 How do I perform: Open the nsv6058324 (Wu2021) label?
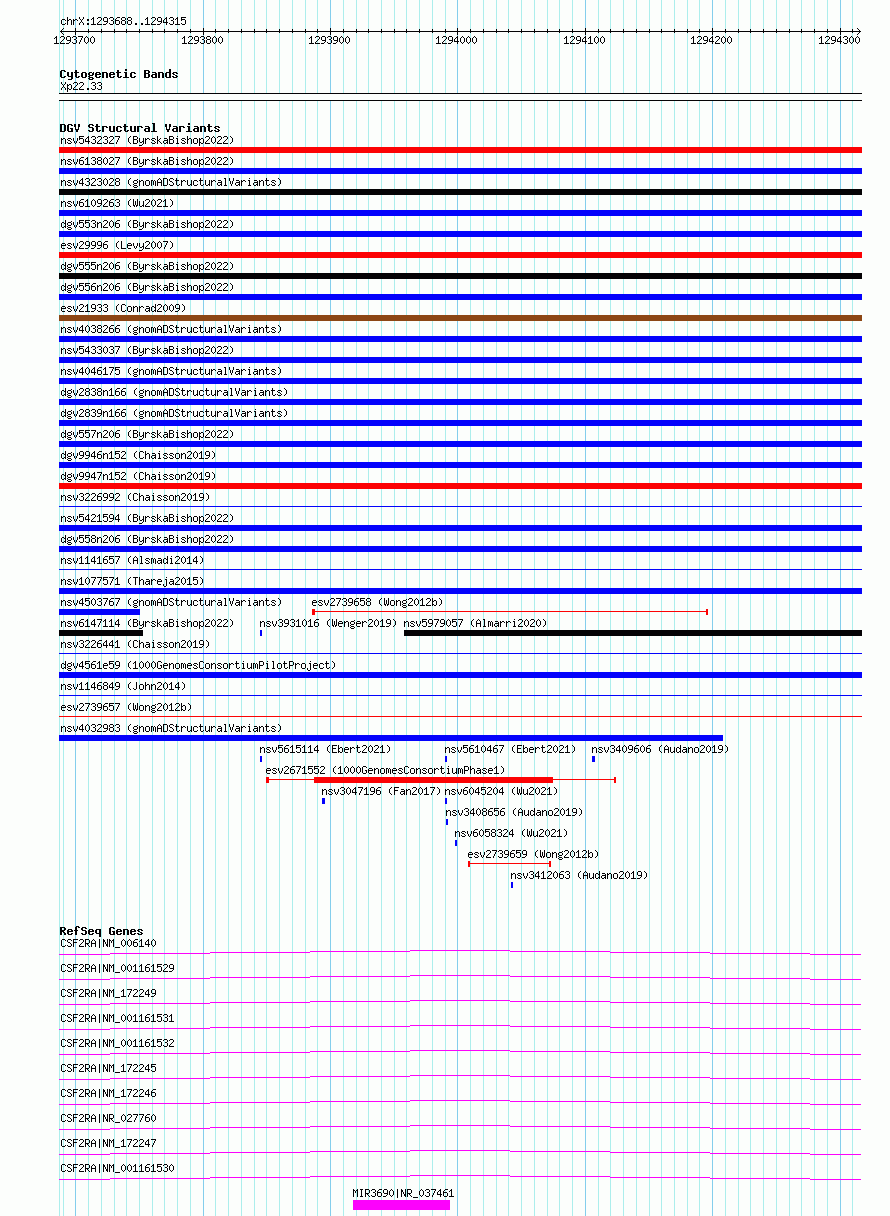[512, 833]
